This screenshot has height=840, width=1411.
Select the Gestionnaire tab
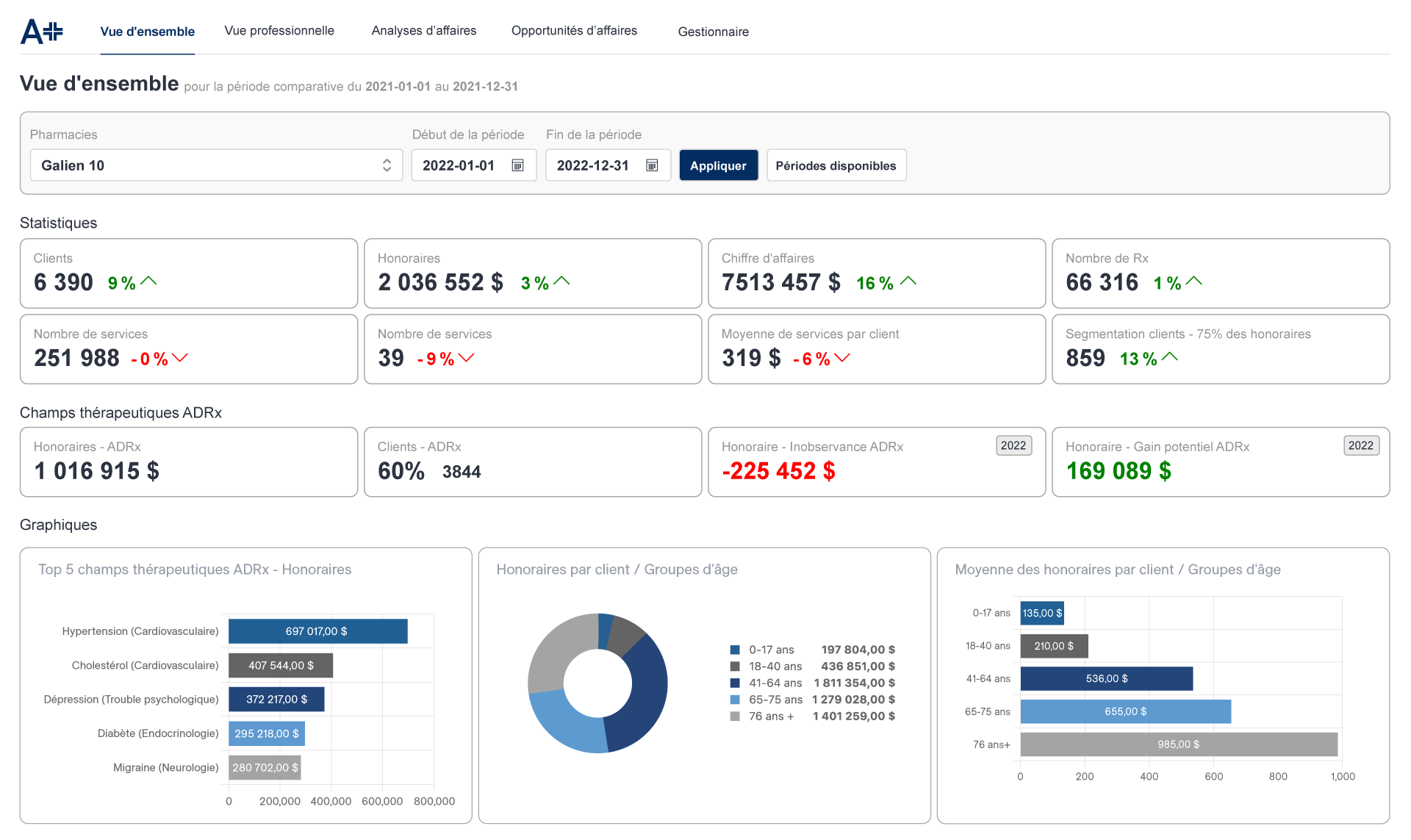pos(713,32)
